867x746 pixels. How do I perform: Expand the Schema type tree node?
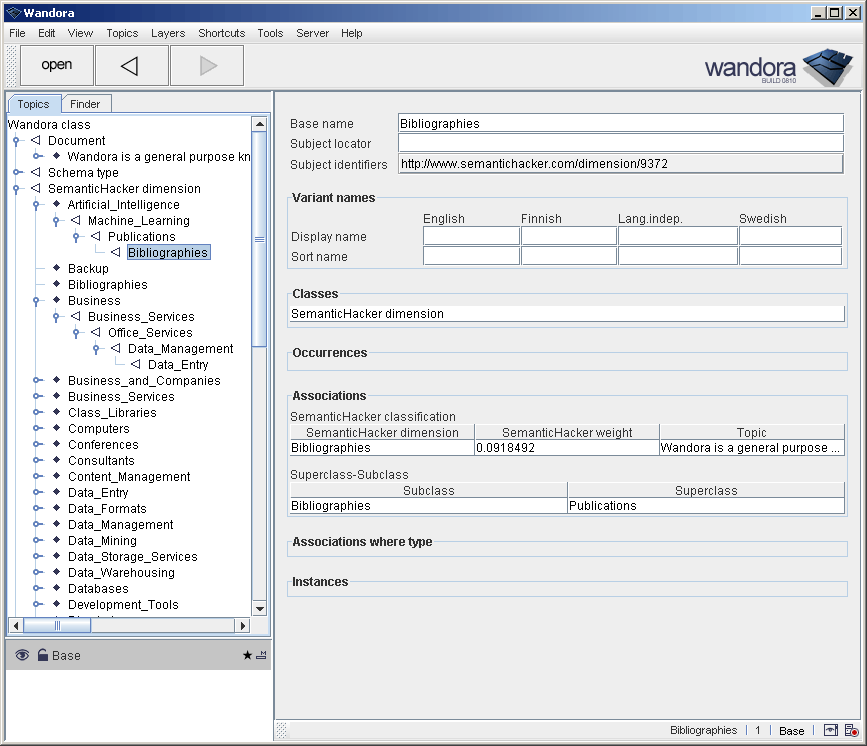click(17, 173)
